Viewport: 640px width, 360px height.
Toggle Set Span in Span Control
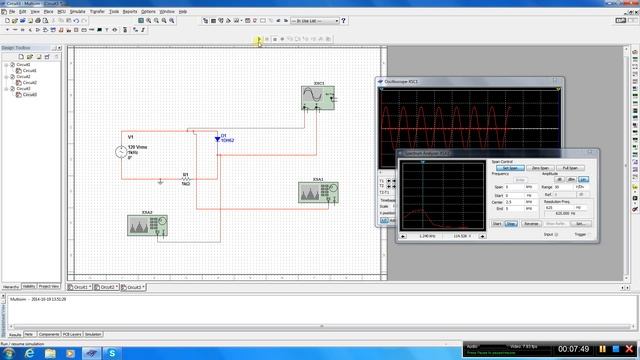coord(510,168)
